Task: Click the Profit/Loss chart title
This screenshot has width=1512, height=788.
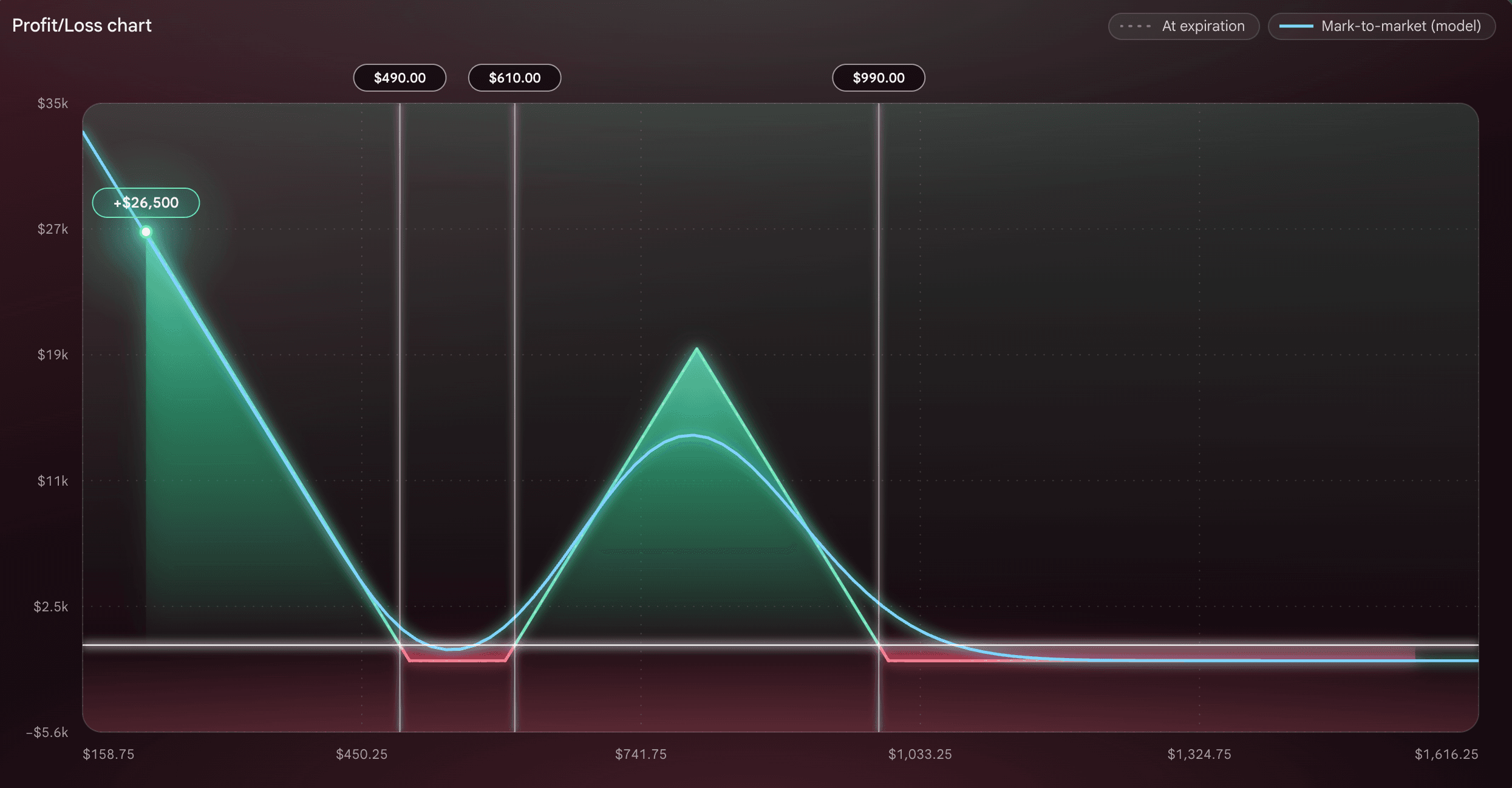Action: click(x=82, y=25)
